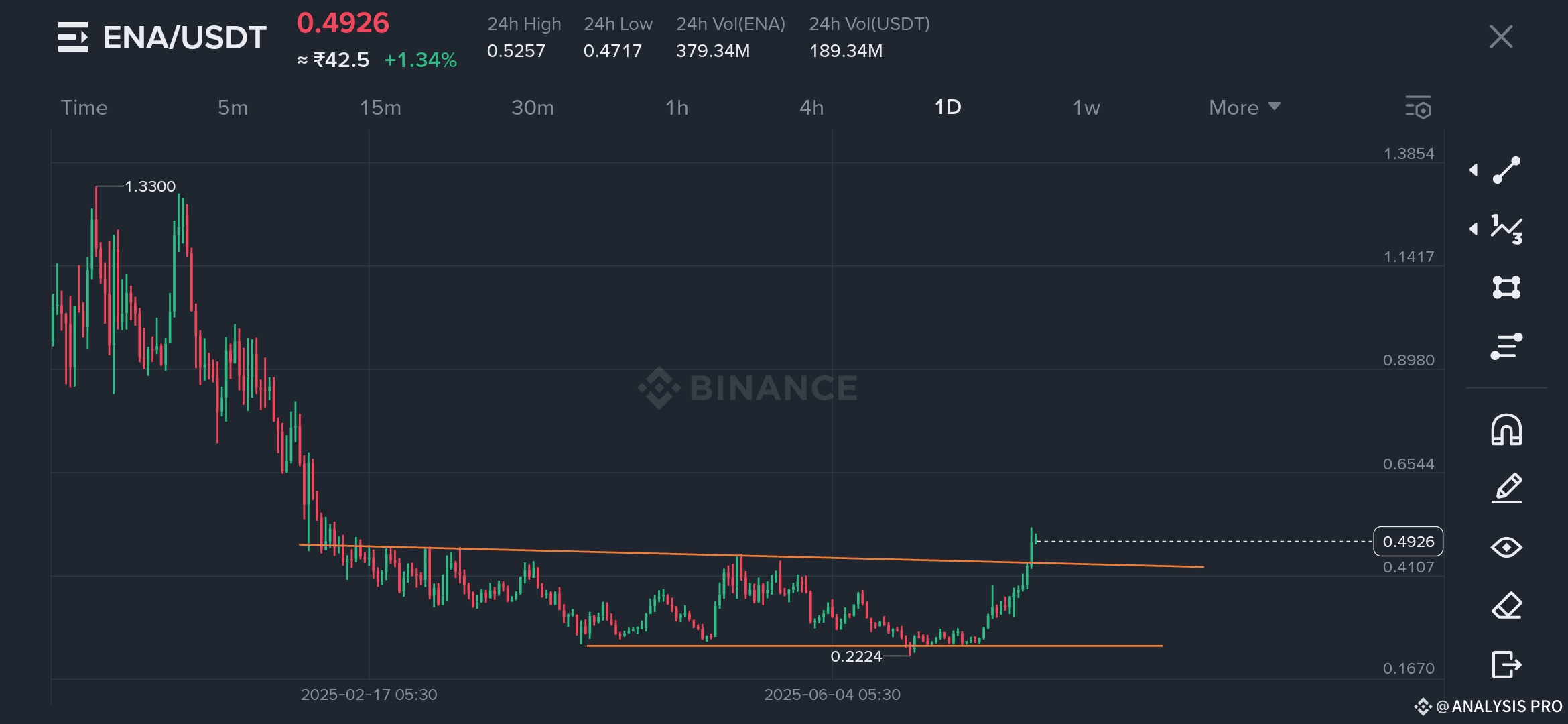Click the +1.34% price change value
Image resolution: width=1568 pixels, height=724 pixels.
420,60
